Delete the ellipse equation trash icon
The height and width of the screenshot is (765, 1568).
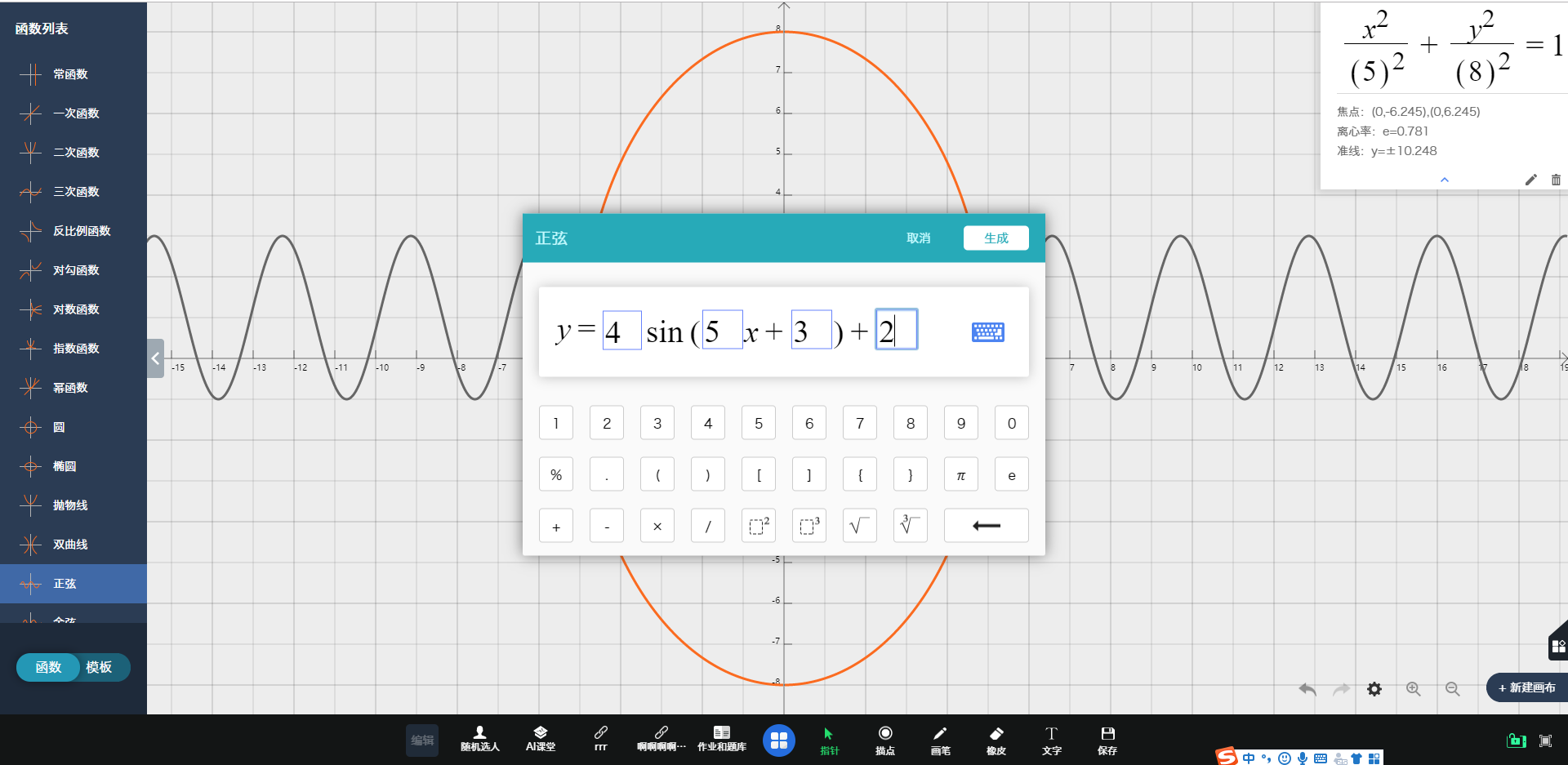click(x=1556, y=180)
